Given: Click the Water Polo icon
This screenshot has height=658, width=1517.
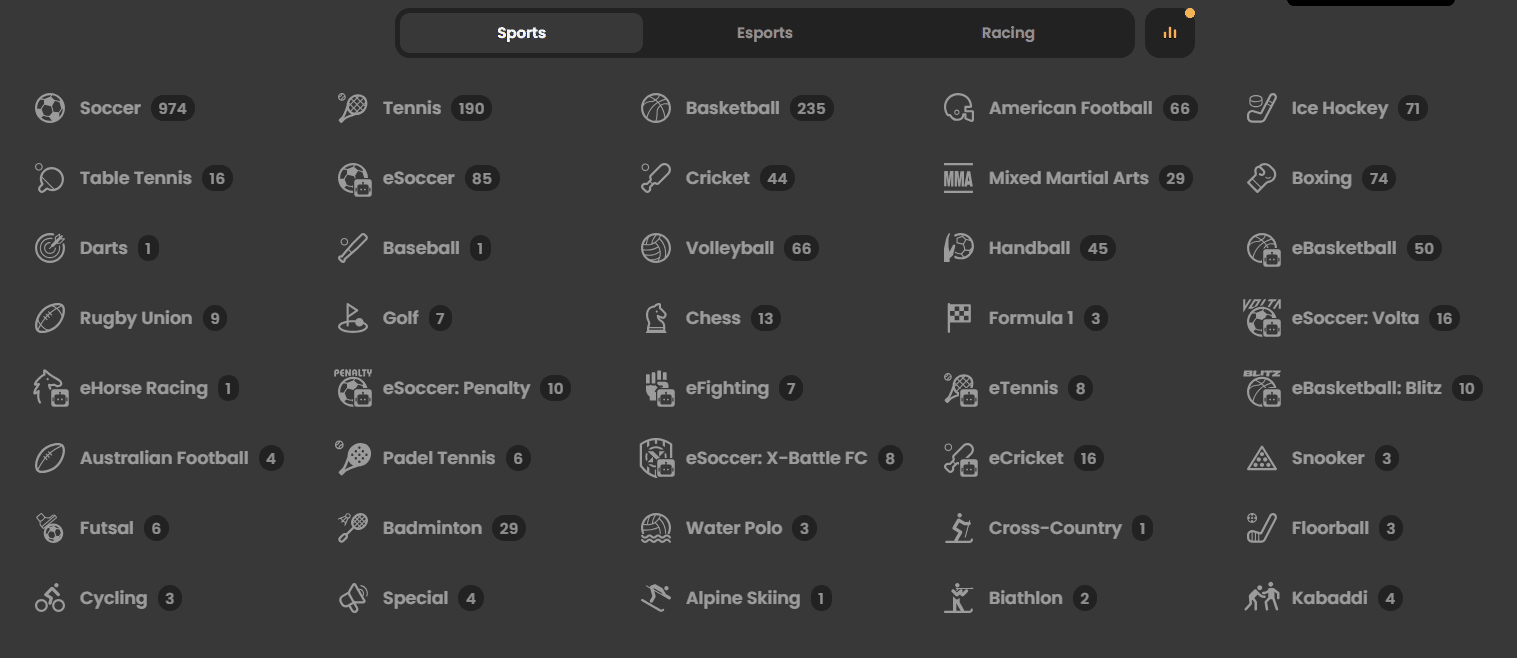Looking at the screenshot, I should point(656,527).
